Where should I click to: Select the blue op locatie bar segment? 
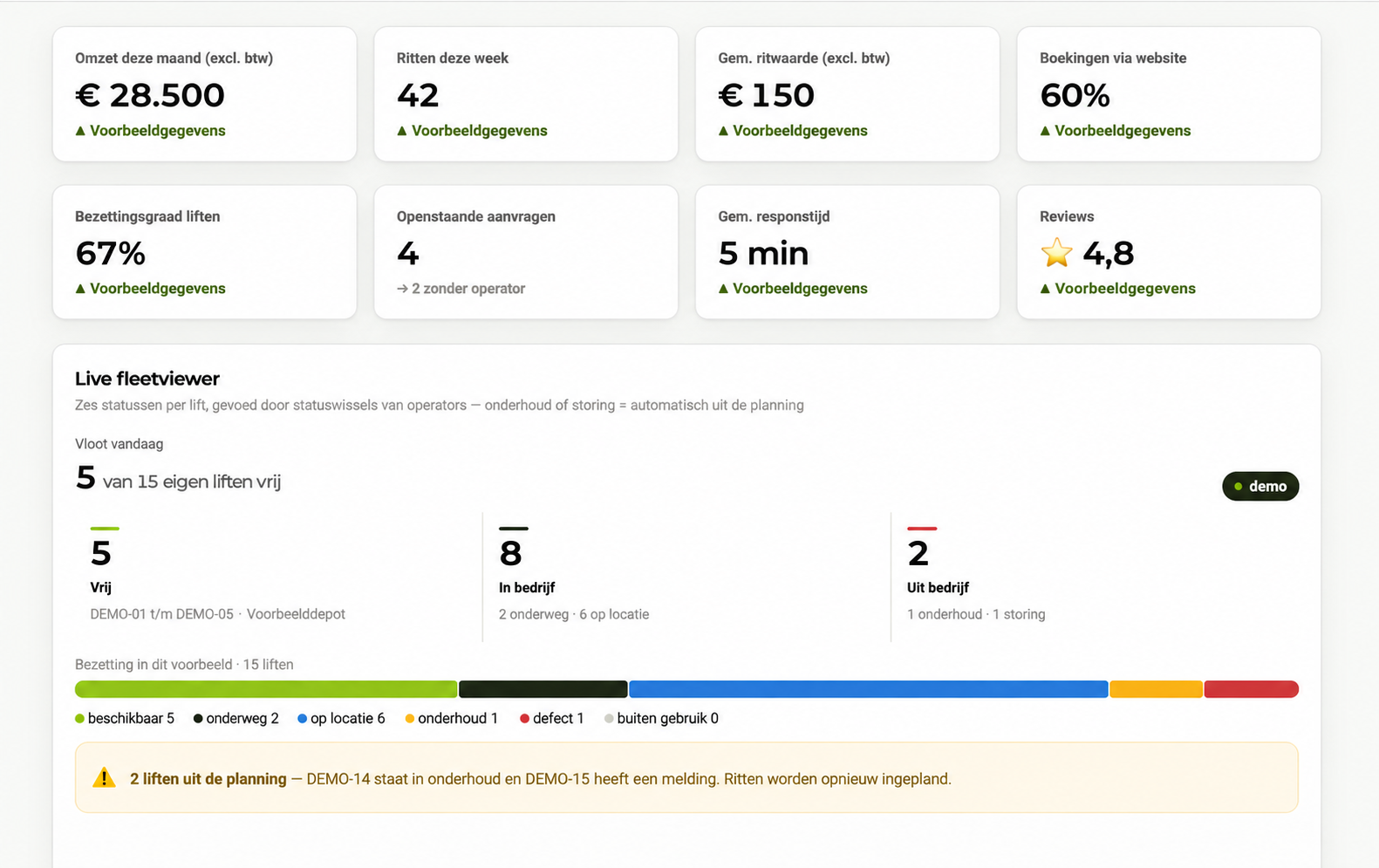coord(869,689)
